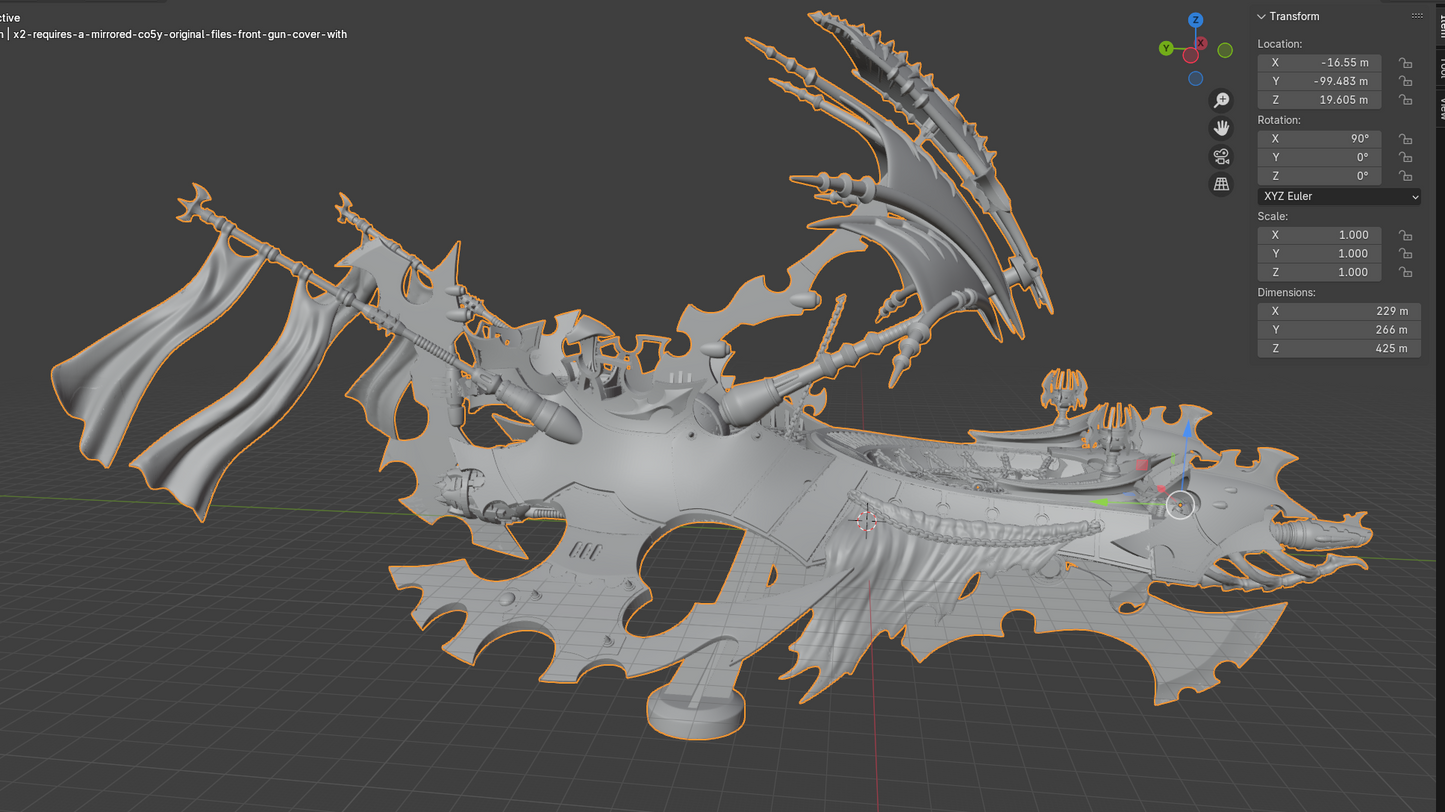The image size is (1445, 812).
Task: Click the Location Z field showing 19.605 m
Action: (1319, 100)
